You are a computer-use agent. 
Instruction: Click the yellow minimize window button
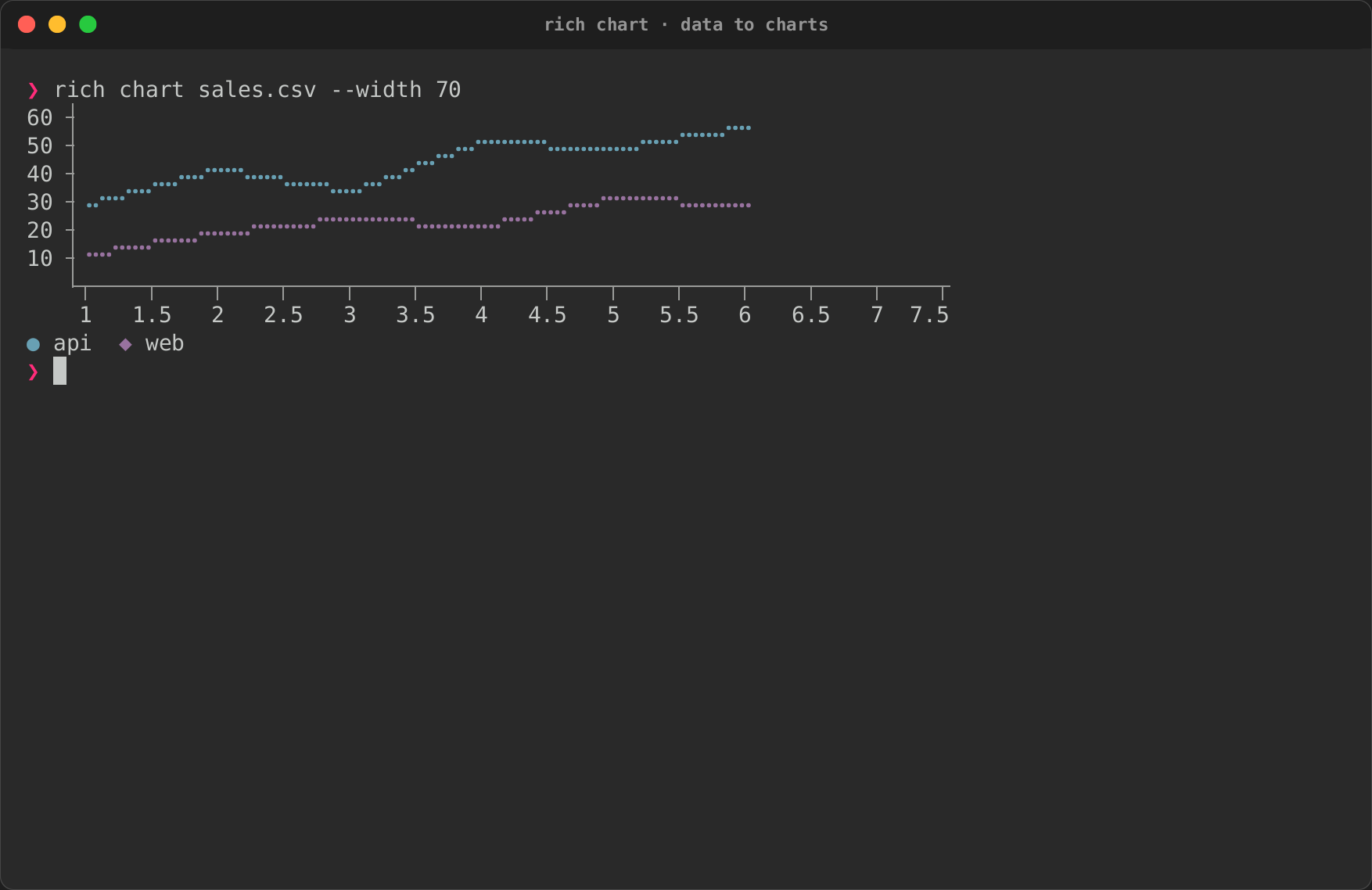(57, 24)
